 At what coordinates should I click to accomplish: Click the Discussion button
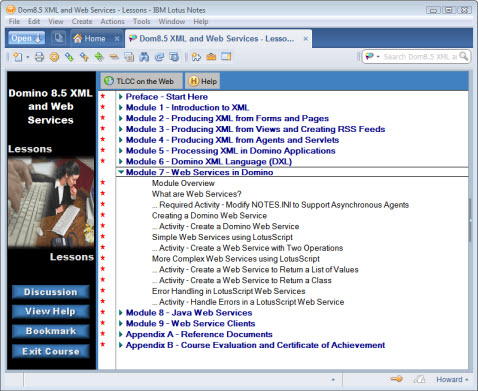pos(51,292)
